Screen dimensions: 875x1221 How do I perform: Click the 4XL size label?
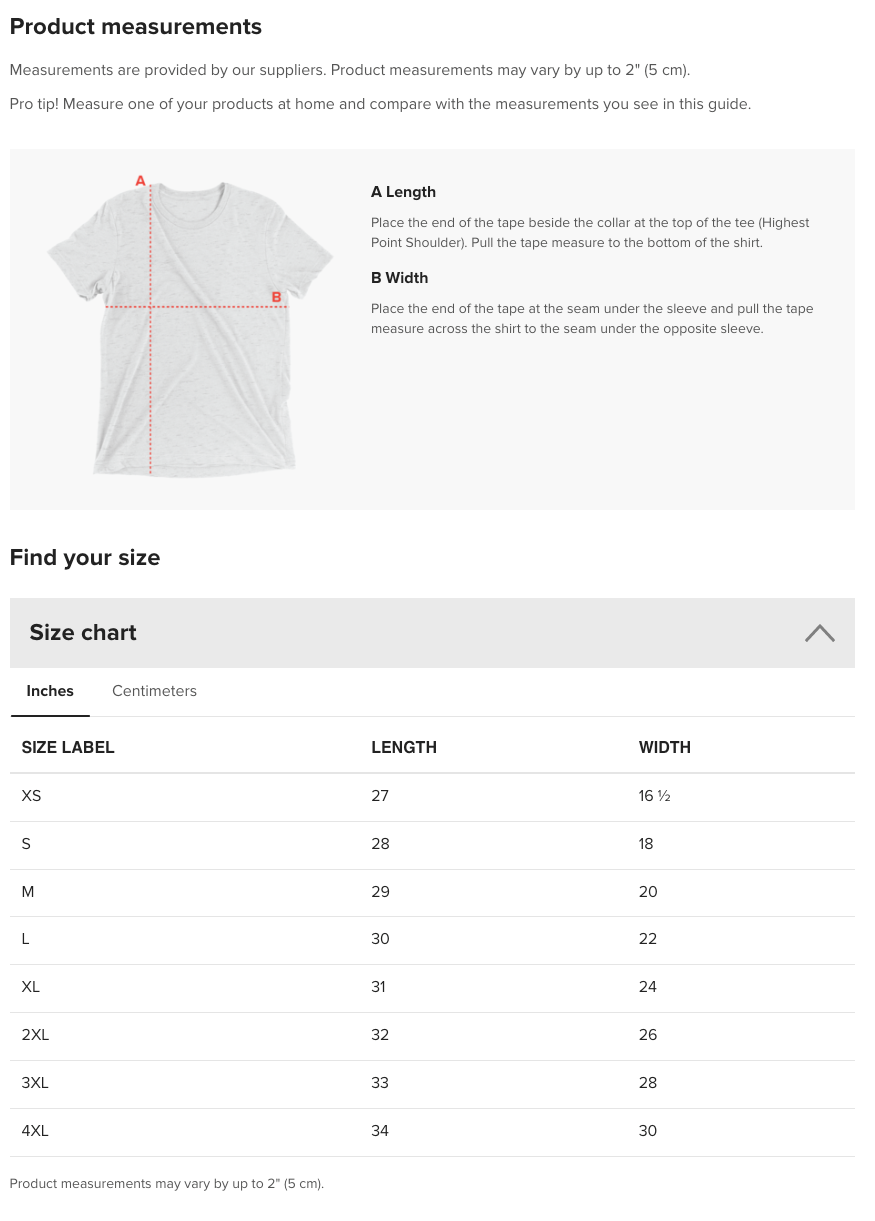[35, 1131]
